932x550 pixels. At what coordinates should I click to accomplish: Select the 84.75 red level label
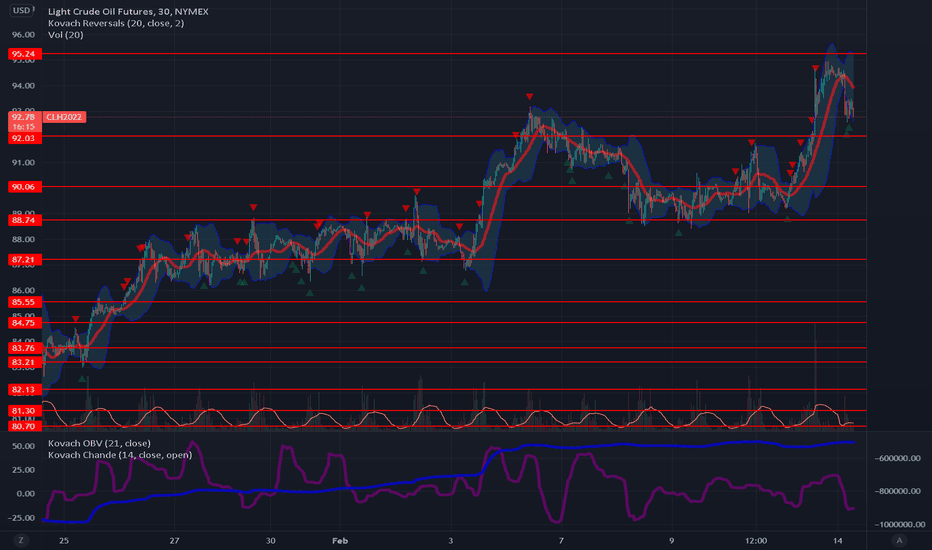coord(23,323)
